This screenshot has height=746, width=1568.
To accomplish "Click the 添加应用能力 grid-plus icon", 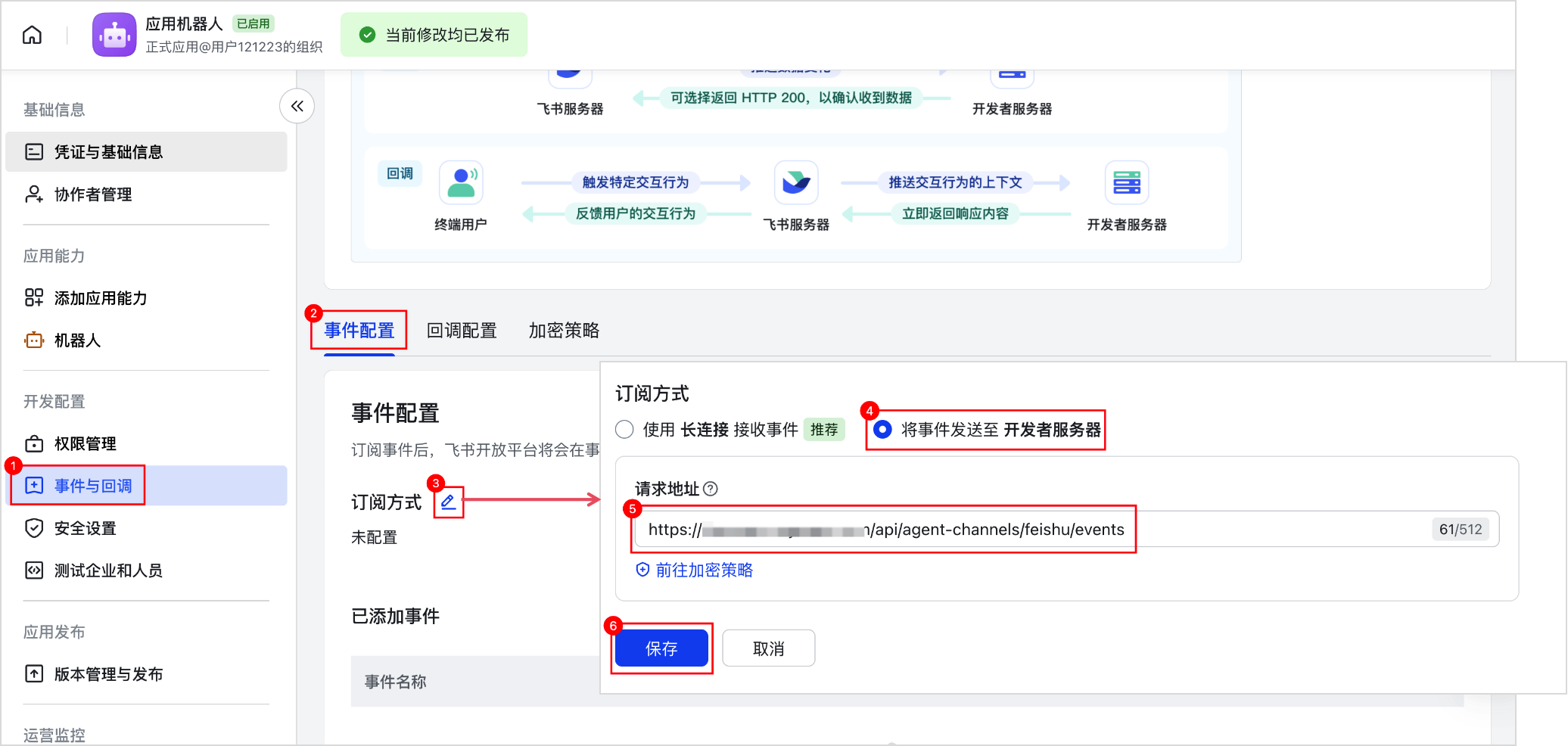I will (34, 298).
